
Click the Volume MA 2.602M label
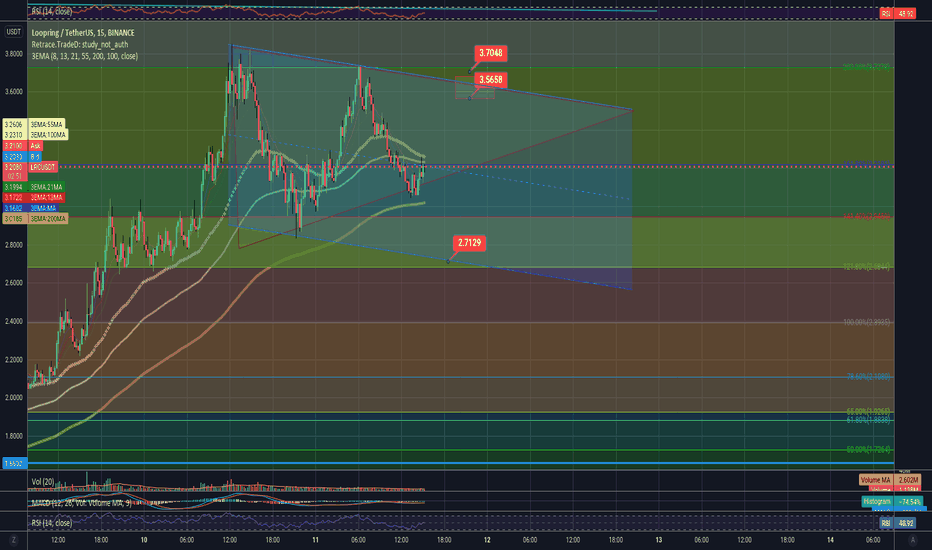click(x=890, y=480)
